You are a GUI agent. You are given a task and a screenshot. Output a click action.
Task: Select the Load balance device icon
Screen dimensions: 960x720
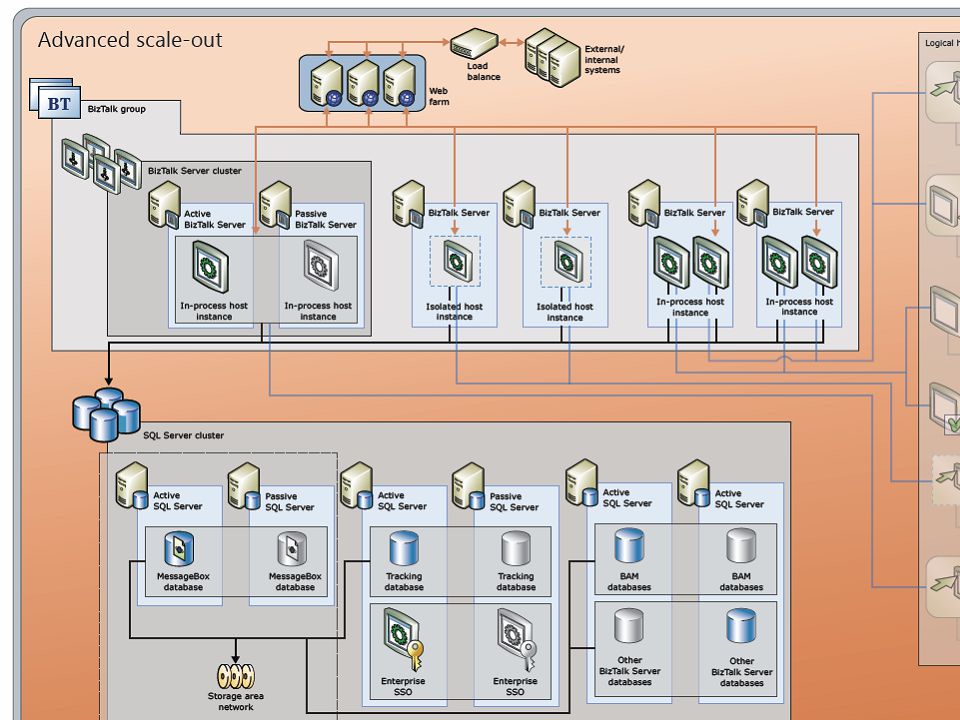click(474, 43)
